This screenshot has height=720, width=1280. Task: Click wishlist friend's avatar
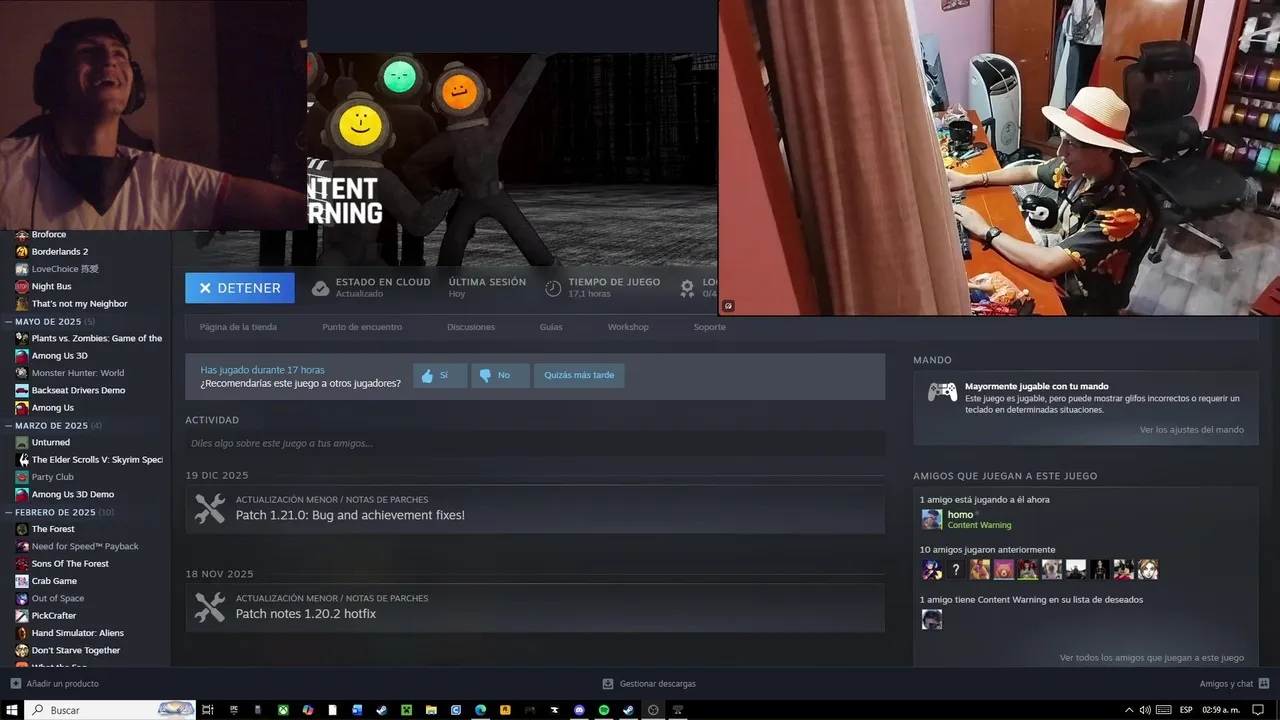click(932, 619)
